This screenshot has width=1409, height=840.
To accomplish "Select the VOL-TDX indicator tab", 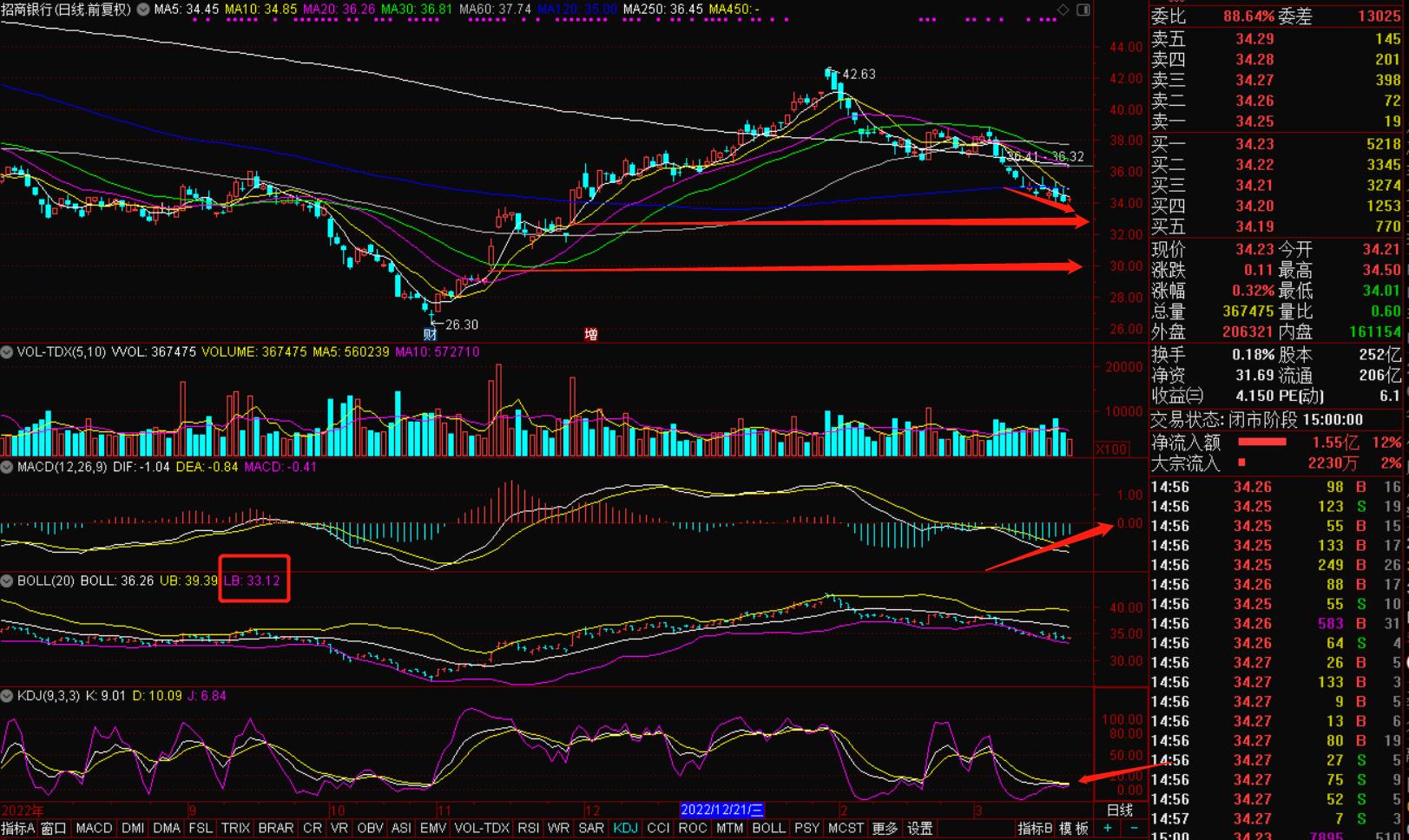I will pyautogui.click(x=482, y=829).
